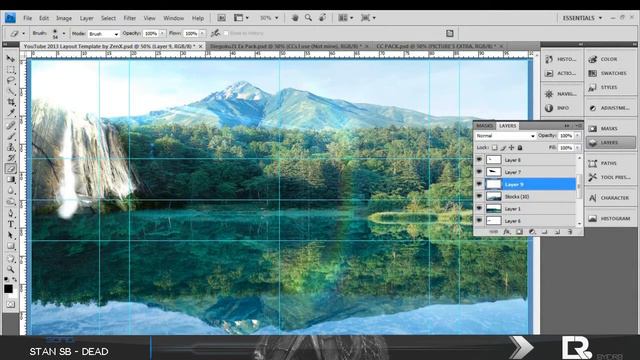Viewport: 640px width, 360px height.
Task: Click the Rotate View icon in application bar
Action: pyautogui.click(x=322, y=18)
